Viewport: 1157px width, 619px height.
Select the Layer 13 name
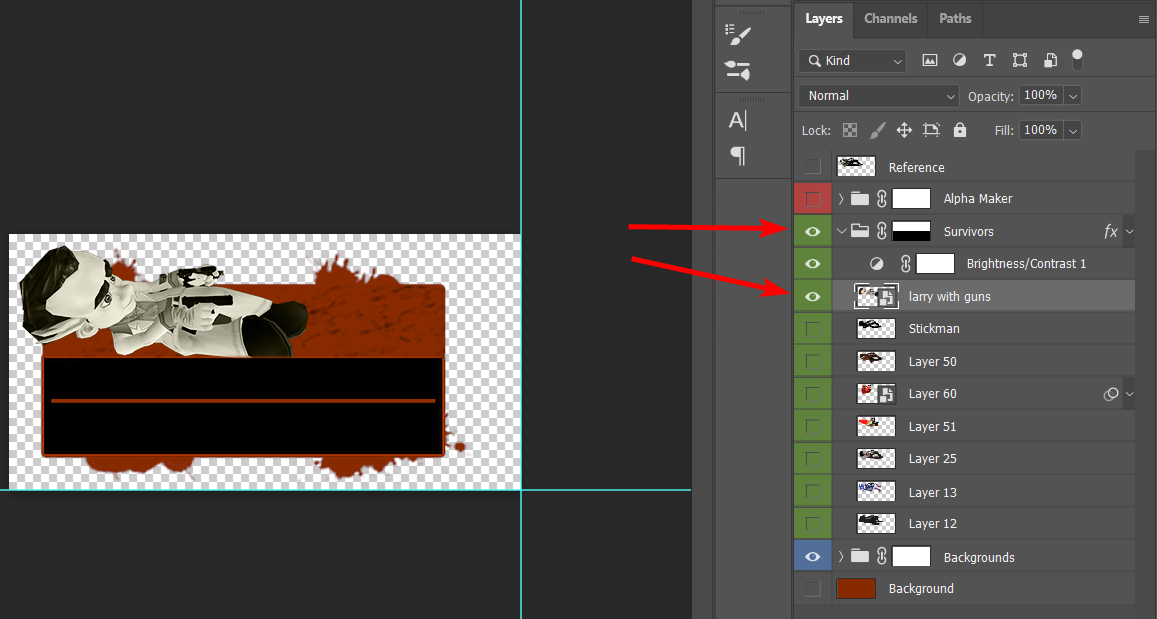point(933,492)
